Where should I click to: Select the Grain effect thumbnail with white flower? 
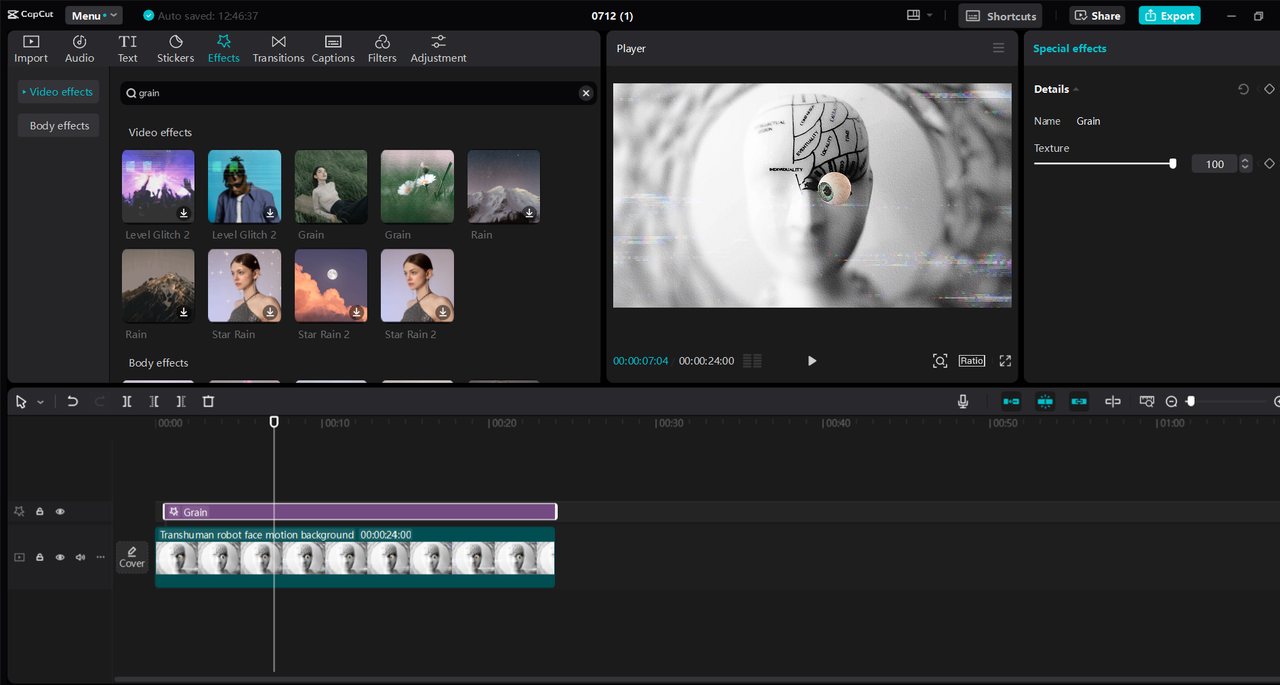[417, 187]
